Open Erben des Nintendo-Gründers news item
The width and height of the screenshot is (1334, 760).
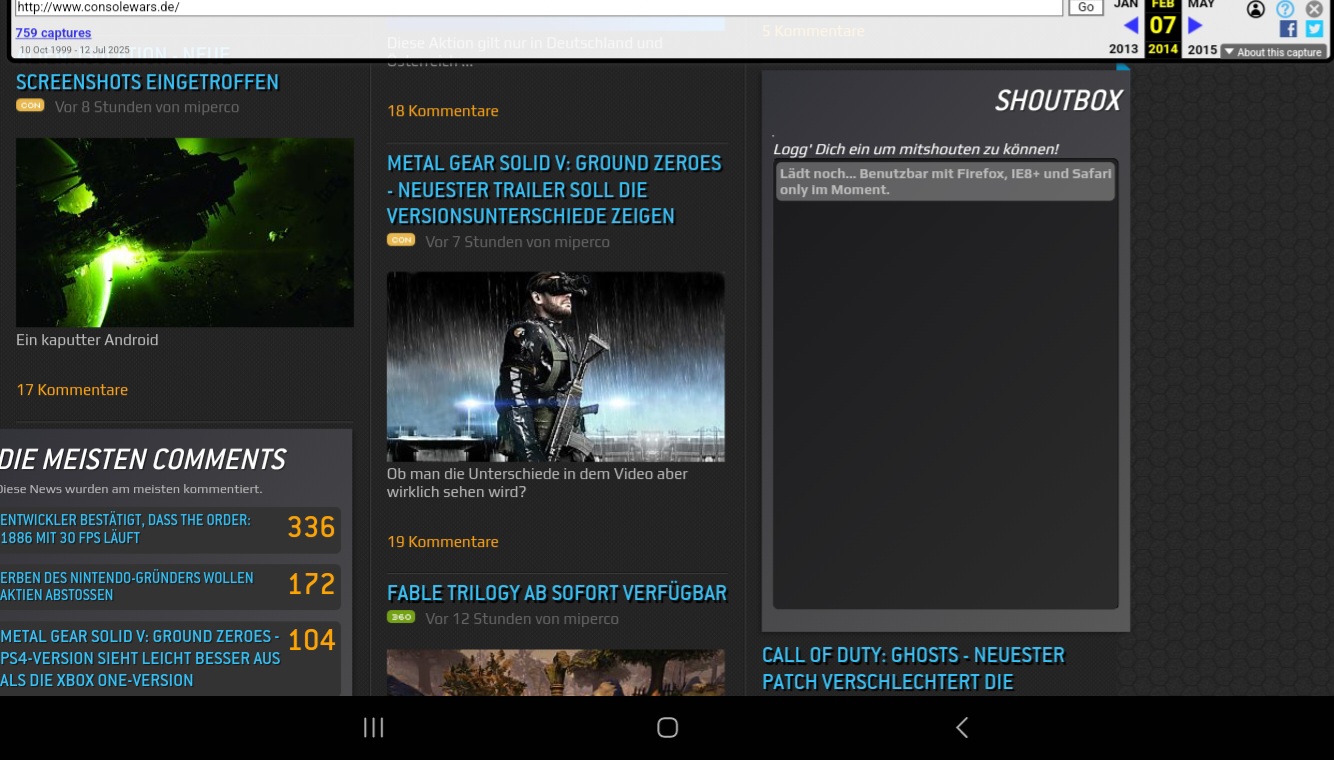127,586
